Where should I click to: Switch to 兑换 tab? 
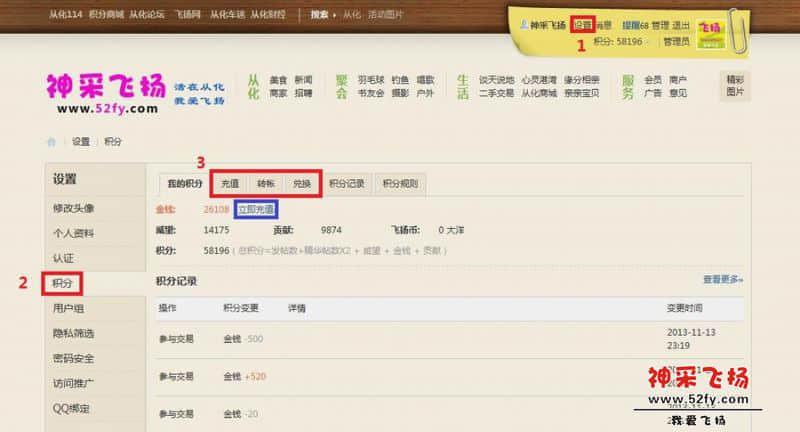(302, 184)
